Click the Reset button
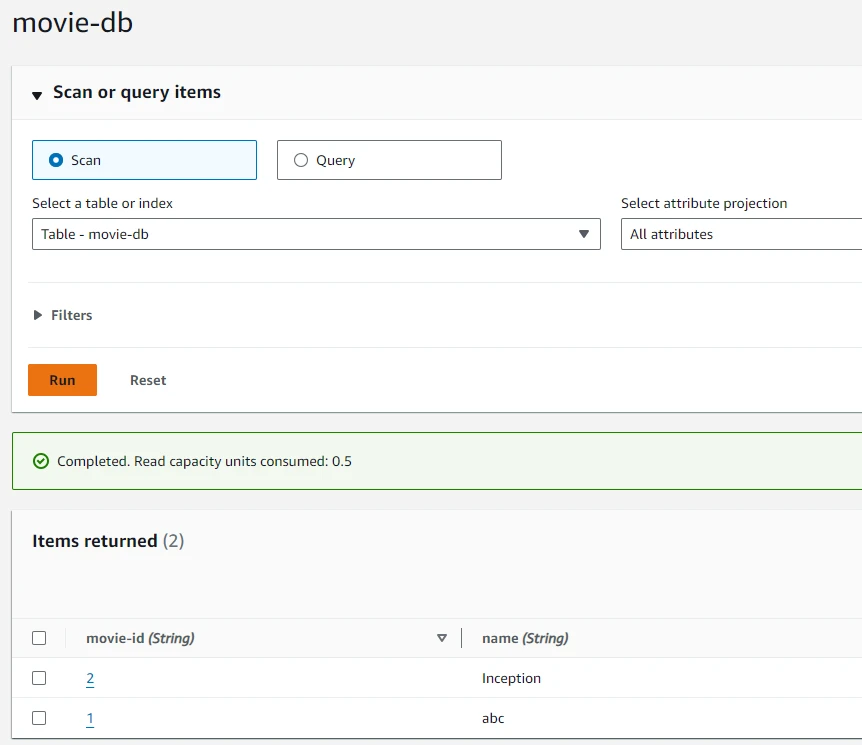This screenshot has width=862, height=745. tap(148, 380)
